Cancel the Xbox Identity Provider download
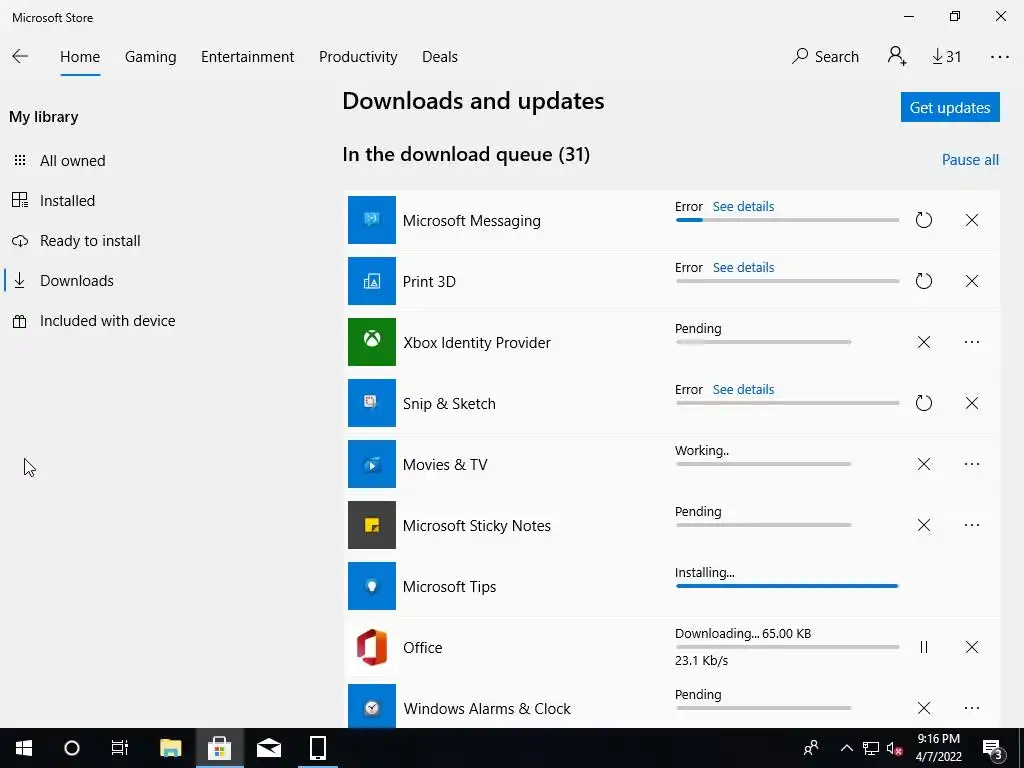 923,342
